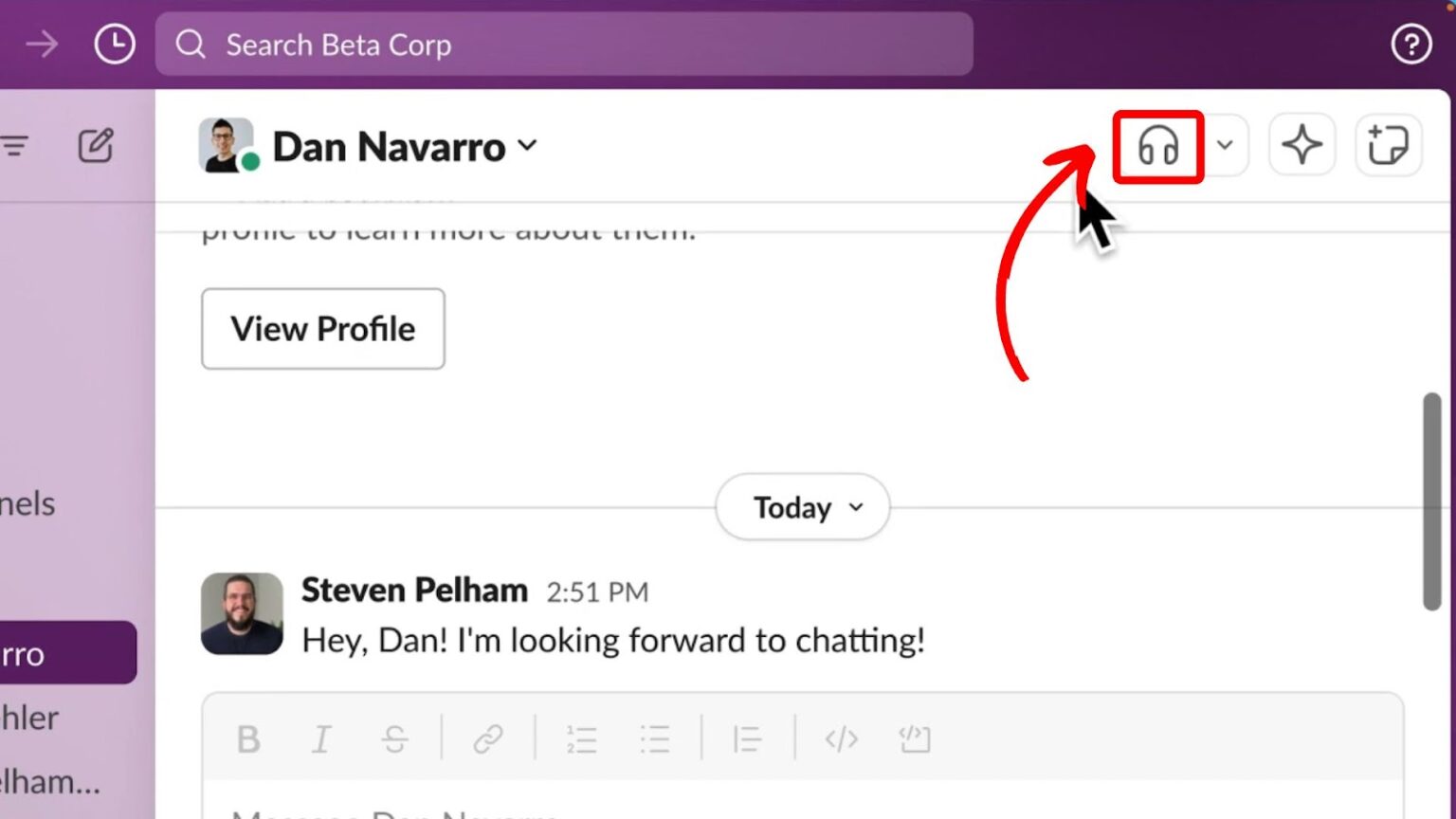Viewport: 1456px width, 819px height.
Task: Toggle bold formatting in message composer
Action: tap(248, 739)
